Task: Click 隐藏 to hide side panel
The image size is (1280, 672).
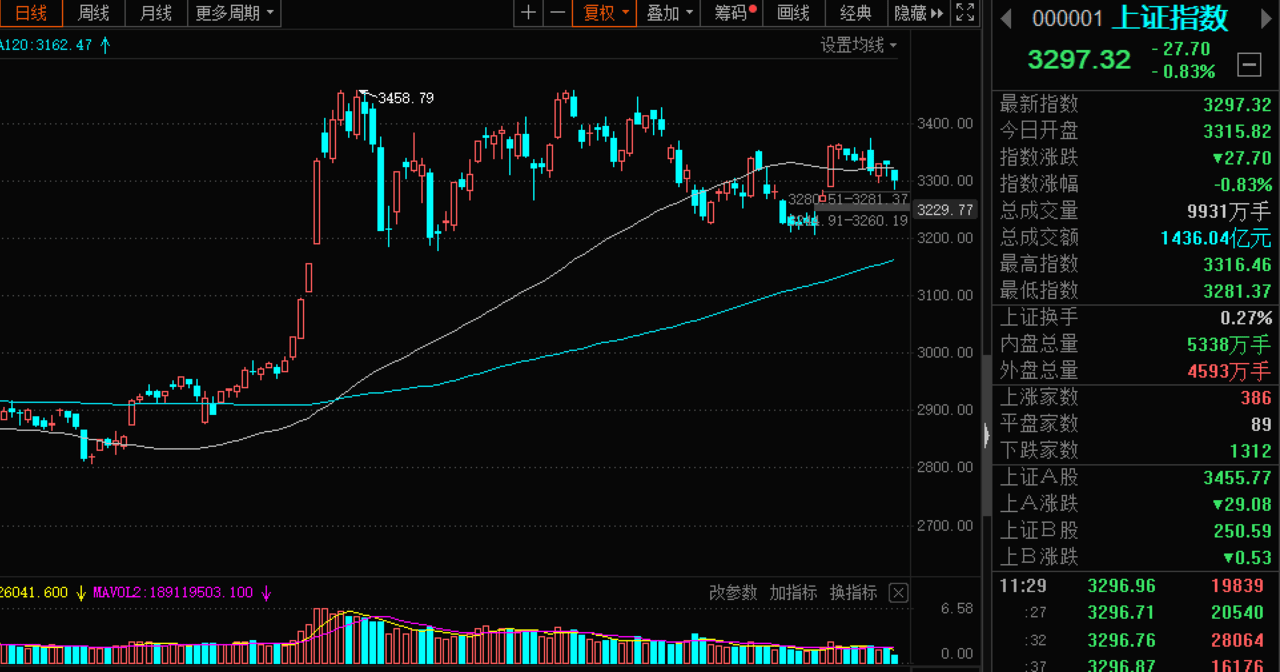Action: 918,13
